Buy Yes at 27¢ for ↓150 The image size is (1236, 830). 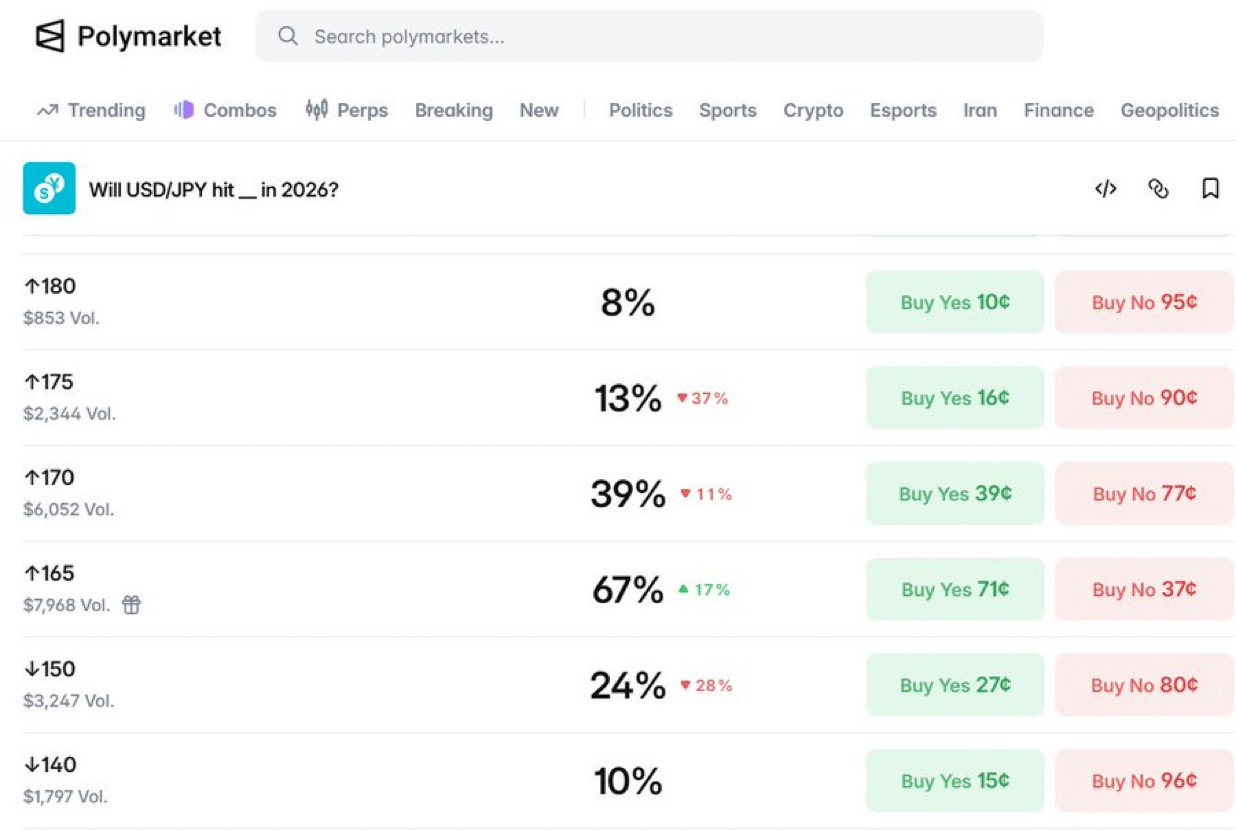point(955,685)
